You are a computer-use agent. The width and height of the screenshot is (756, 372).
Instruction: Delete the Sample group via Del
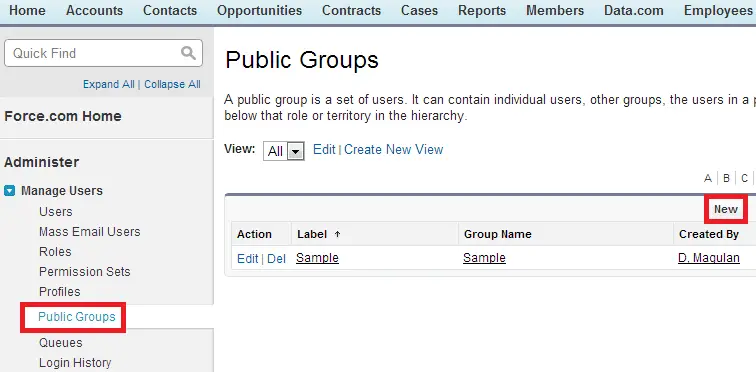pyautogui.click(x=276, y=259)
